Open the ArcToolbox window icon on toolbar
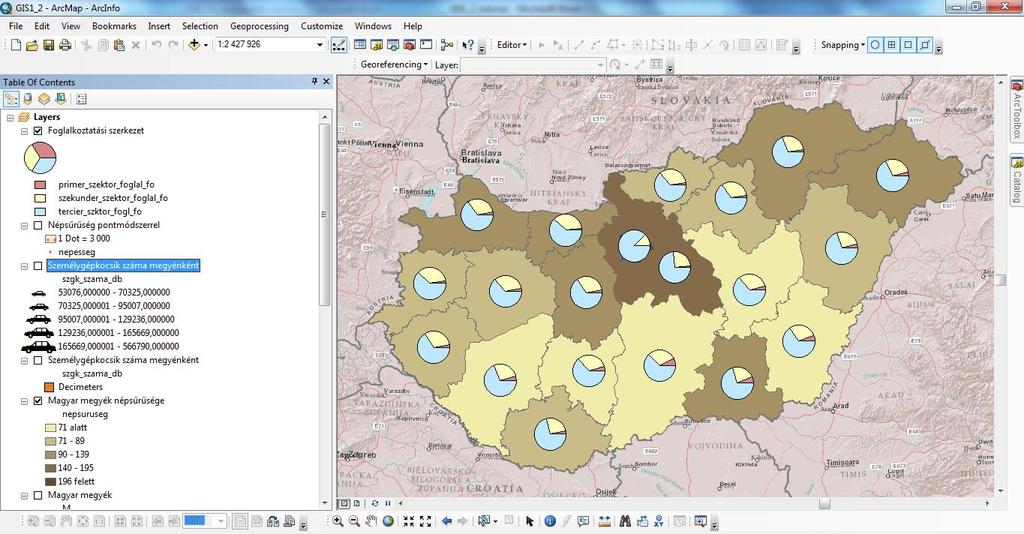Screen dimensions: 1024x534 point(409,45)
